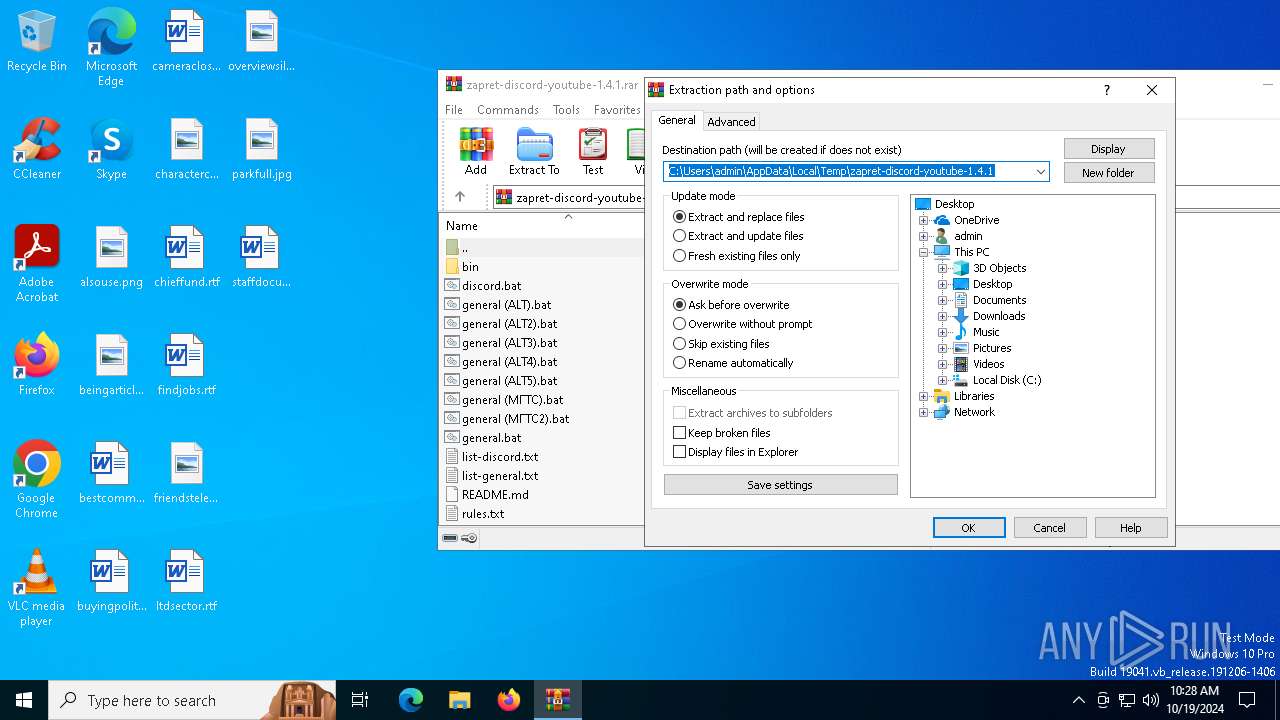
Task: Click the Extract To toolbar icon
Action: [x=534, y=152]
